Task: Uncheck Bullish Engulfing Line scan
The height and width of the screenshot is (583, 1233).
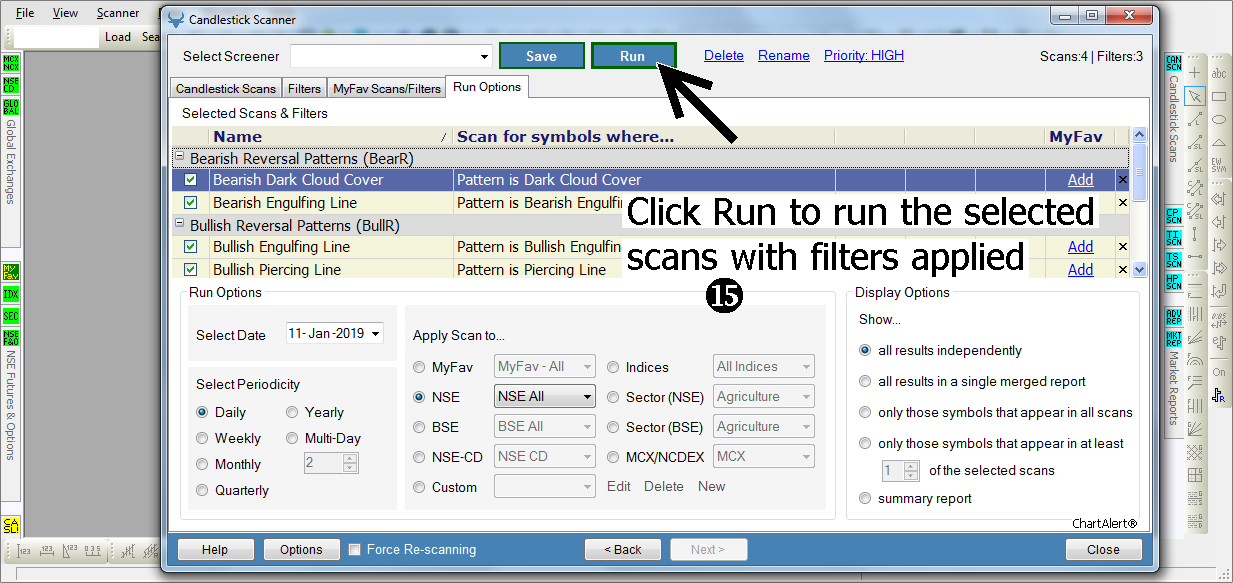Action: [191, 247]
